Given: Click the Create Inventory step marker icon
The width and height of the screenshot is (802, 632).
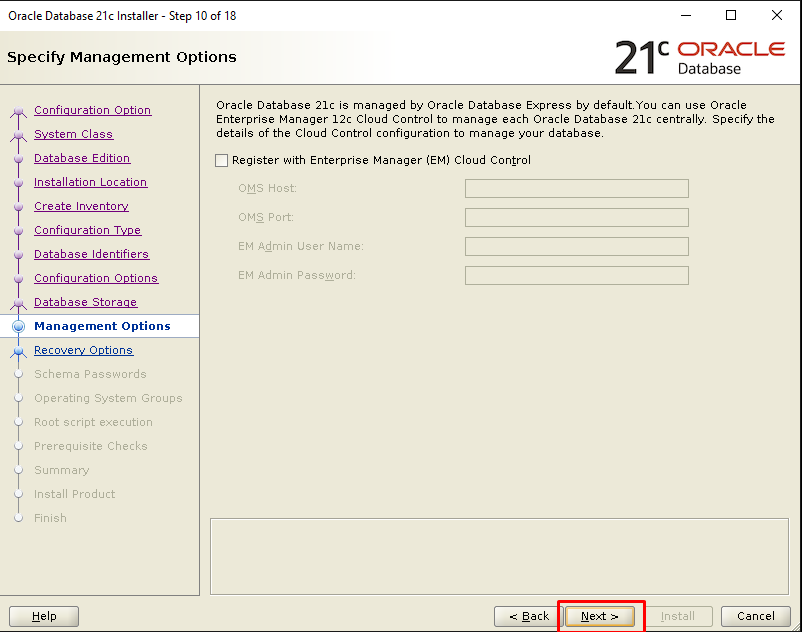Looking at the screenshot, I should 18,207.
